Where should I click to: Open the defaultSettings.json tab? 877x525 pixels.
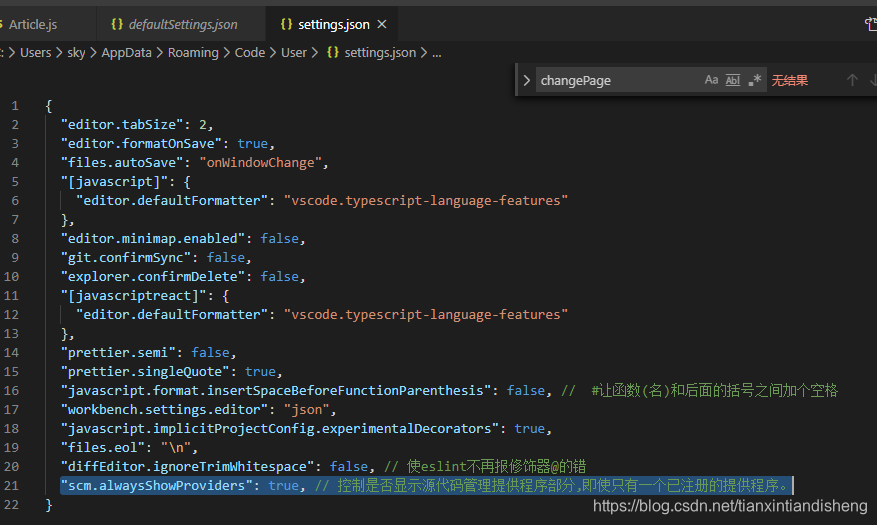coord(181,25)
